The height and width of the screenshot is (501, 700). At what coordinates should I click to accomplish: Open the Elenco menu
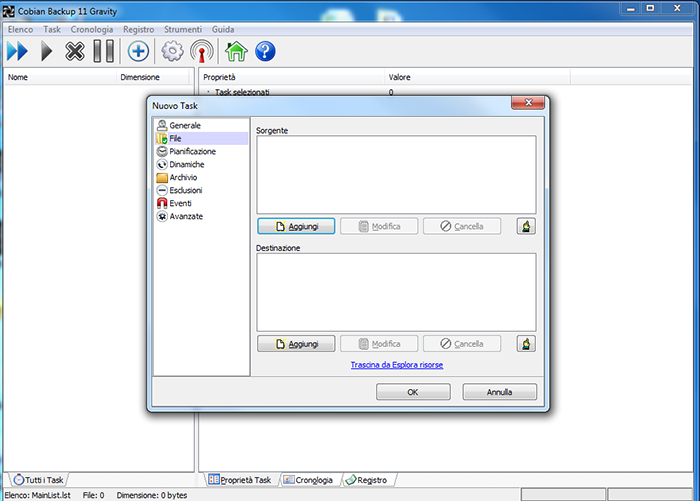pyautogui.click(x=21, y=29)
